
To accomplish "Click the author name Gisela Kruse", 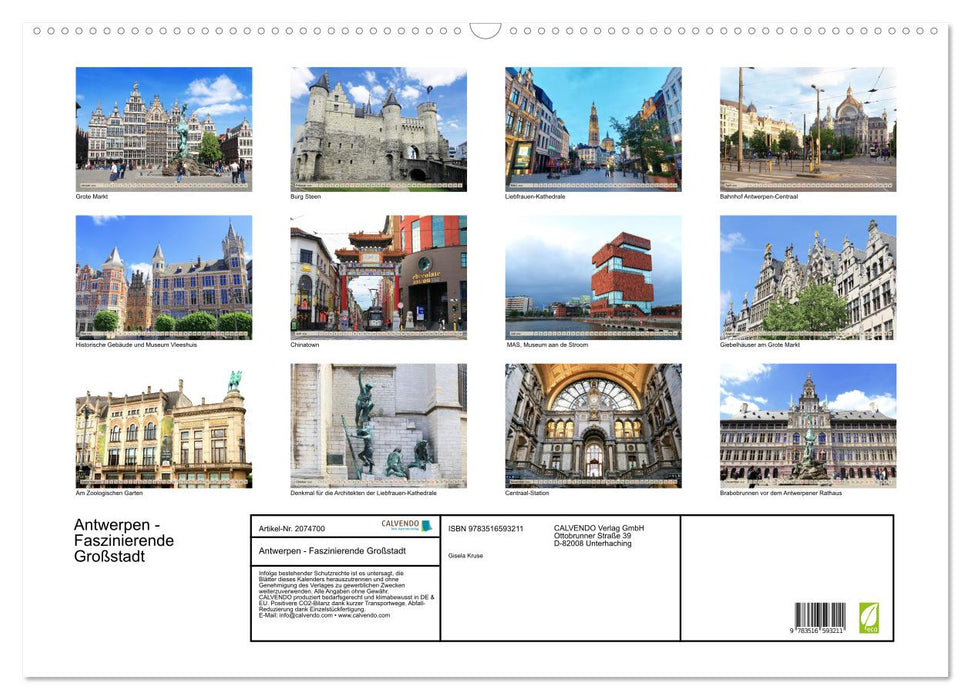I will [x=467, y=556].
